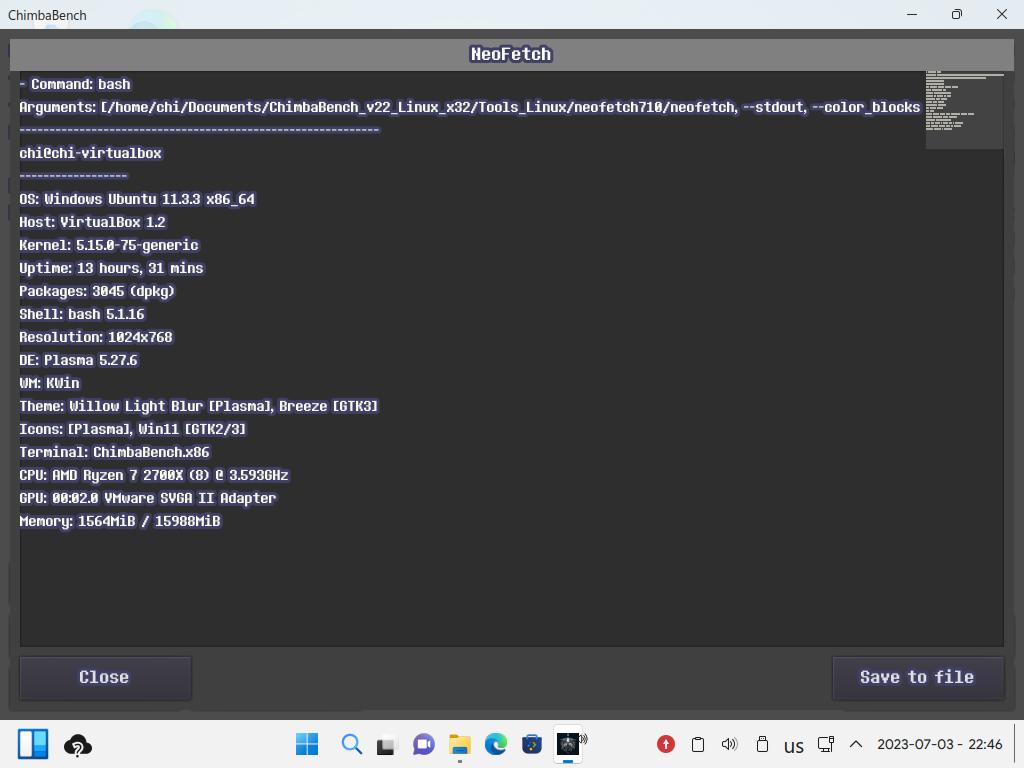Select the 'chi@chi-virtualbox' text line
Image resolution: width=1024 pixels, height=768 pixels.
[x=90, y=153]
